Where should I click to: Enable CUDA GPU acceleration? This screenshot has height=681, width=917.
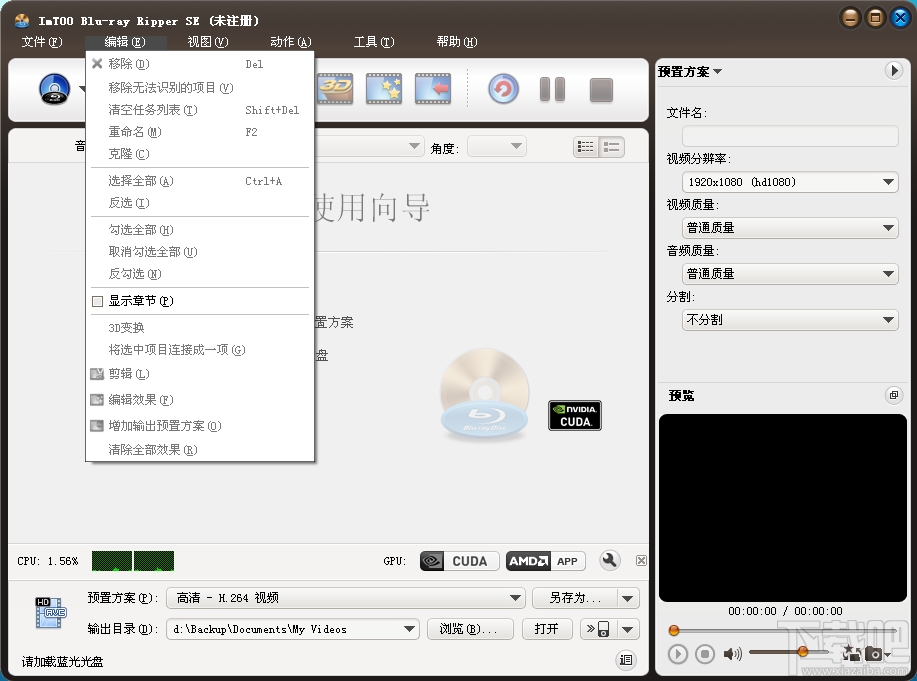point(458,561)
